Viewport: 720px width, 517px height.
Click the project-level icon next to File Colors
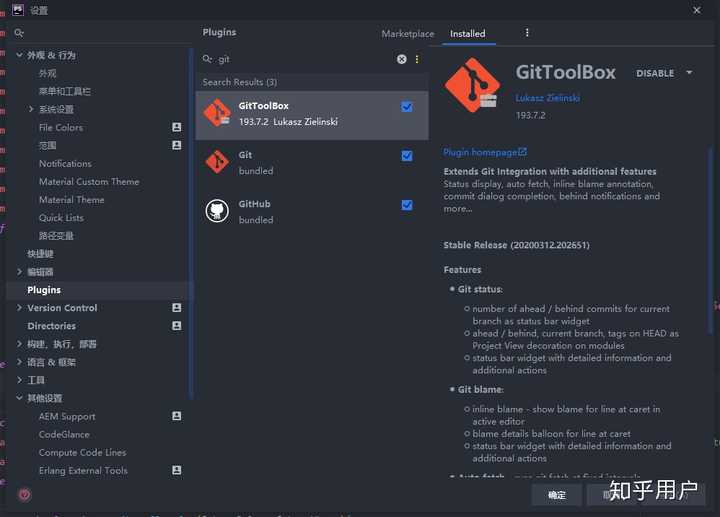tap(177, 128)
